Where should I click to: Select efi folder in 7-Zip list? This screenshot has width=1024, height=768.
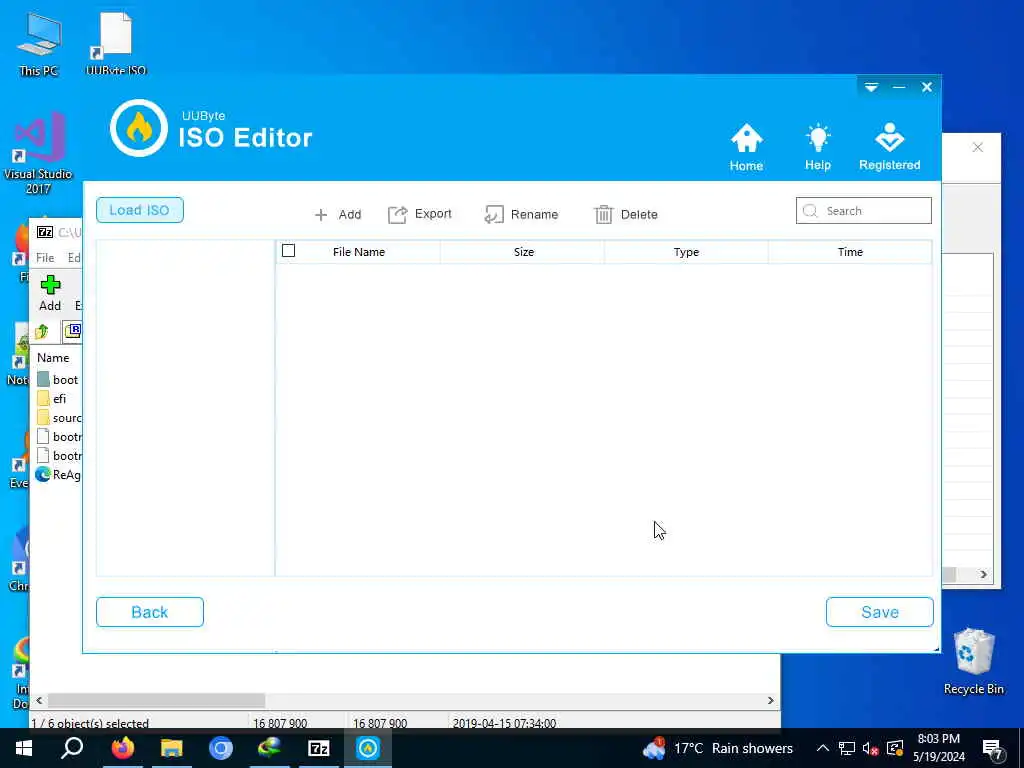point(52,398)
